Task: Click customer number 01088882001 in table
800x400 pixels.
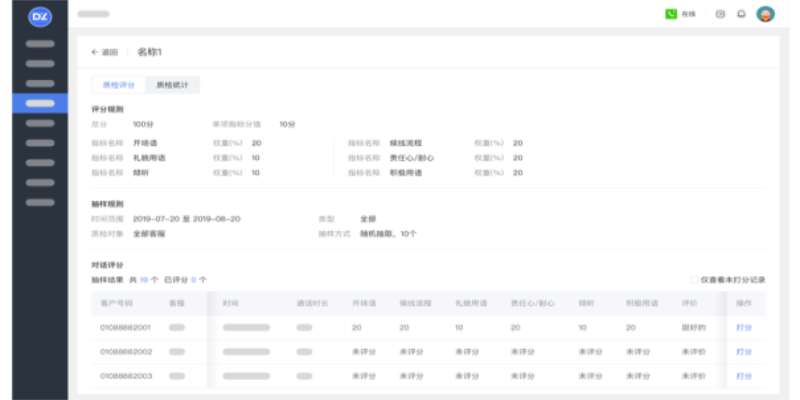Action: pyautogui.click(x=125, y=327)
